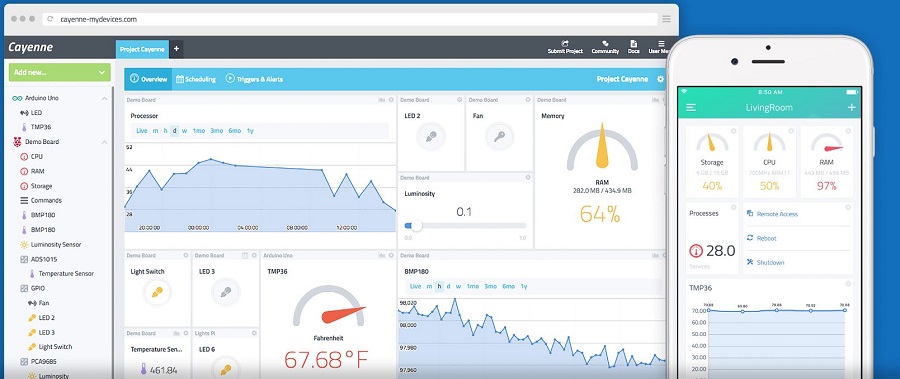Viewport: 900px width, 379px height.
Task: Open the Overview tab
Action: coord(149,79)
